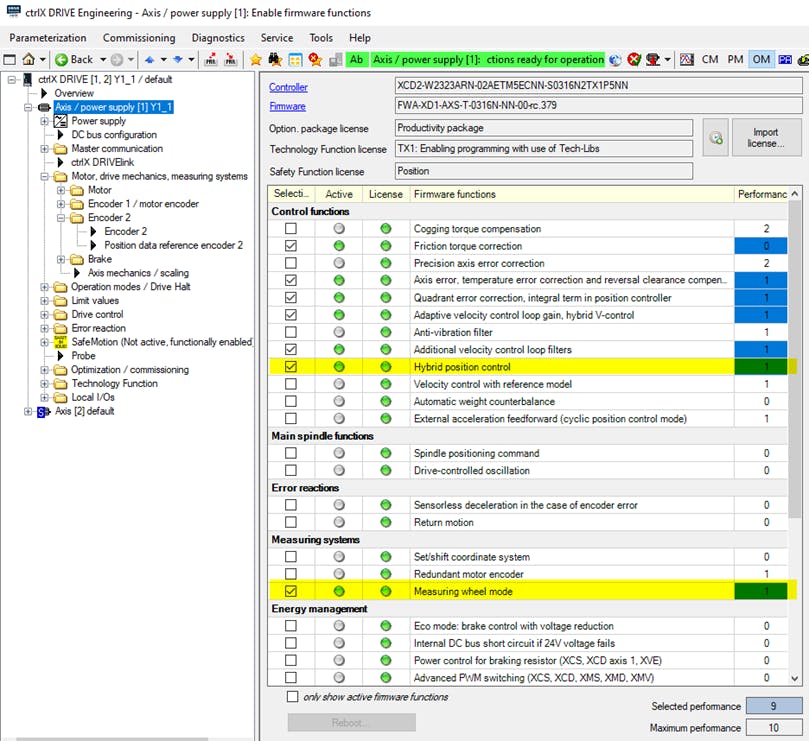Open the calendar-style window list icon
Image resolution: width=809 pixels, height=741 pixels.
pos(295,60)
